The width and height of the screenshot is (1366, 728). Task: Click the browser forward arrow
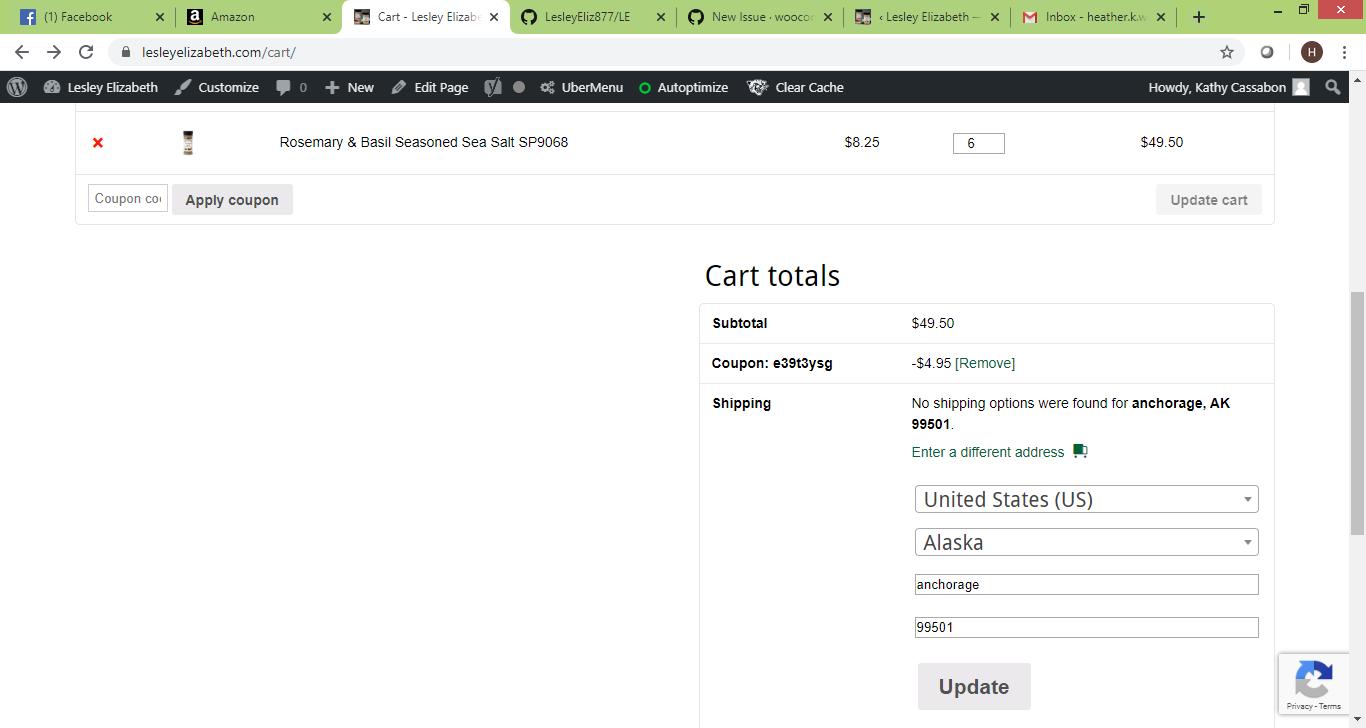pyautogui.click(x=54, y=52)
